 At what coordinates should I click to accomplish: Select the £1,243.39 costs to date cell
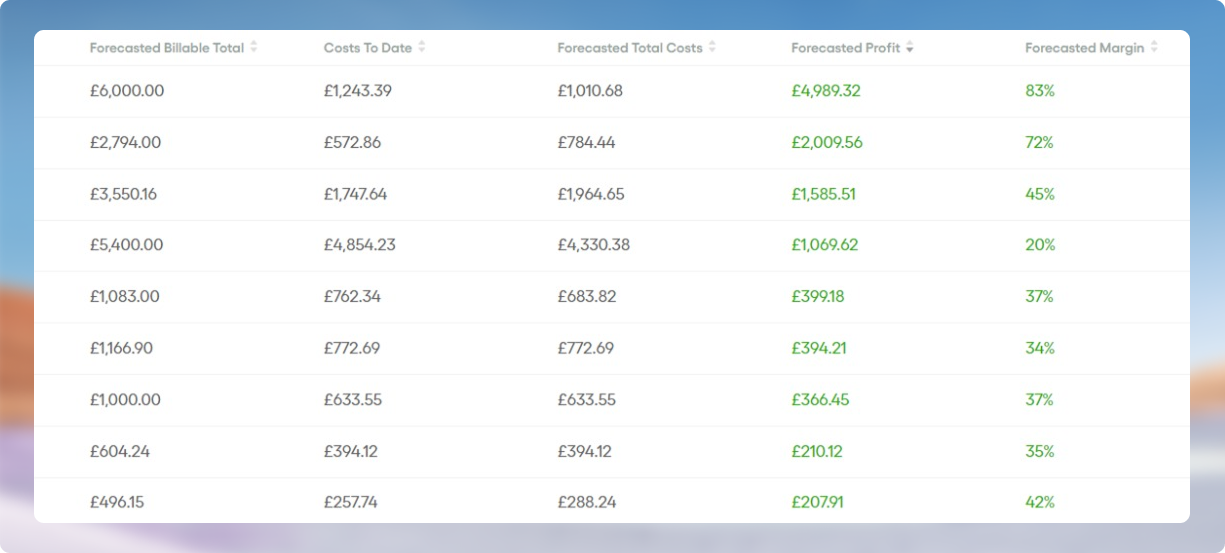pos(358,91)
